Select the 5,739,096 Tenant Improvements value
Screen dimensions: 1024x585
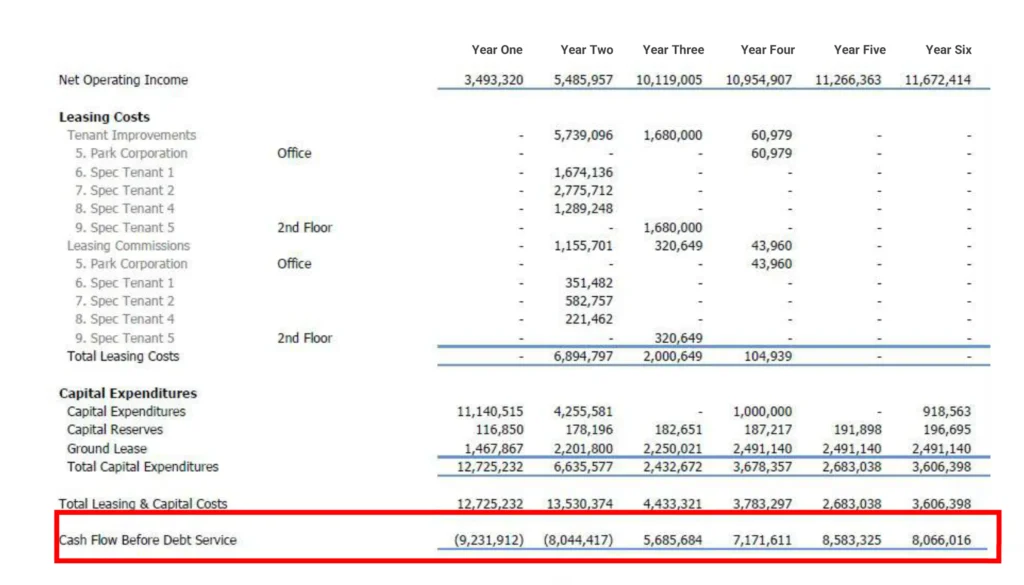tap(583, 136)
